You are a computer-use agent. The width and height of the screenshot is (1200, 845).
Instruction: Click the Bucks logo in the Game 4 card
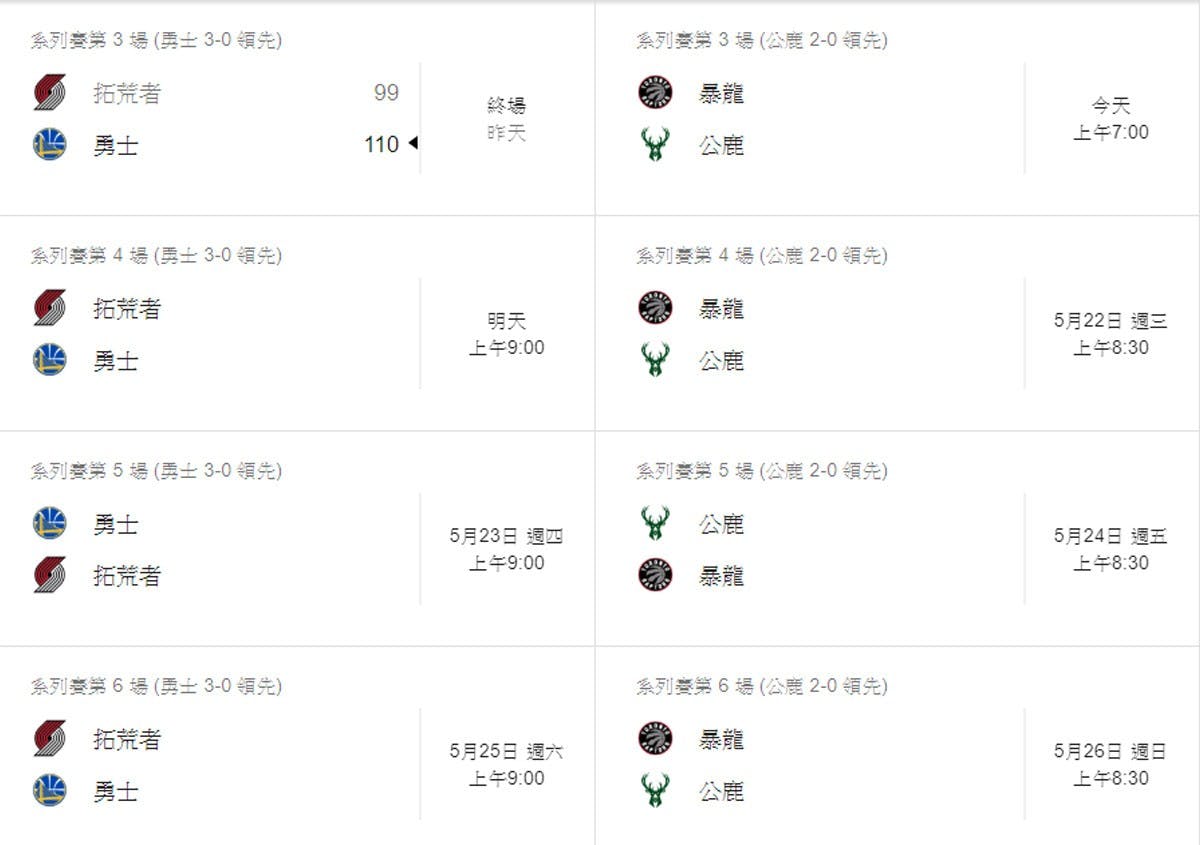click(x=655, y=360)
